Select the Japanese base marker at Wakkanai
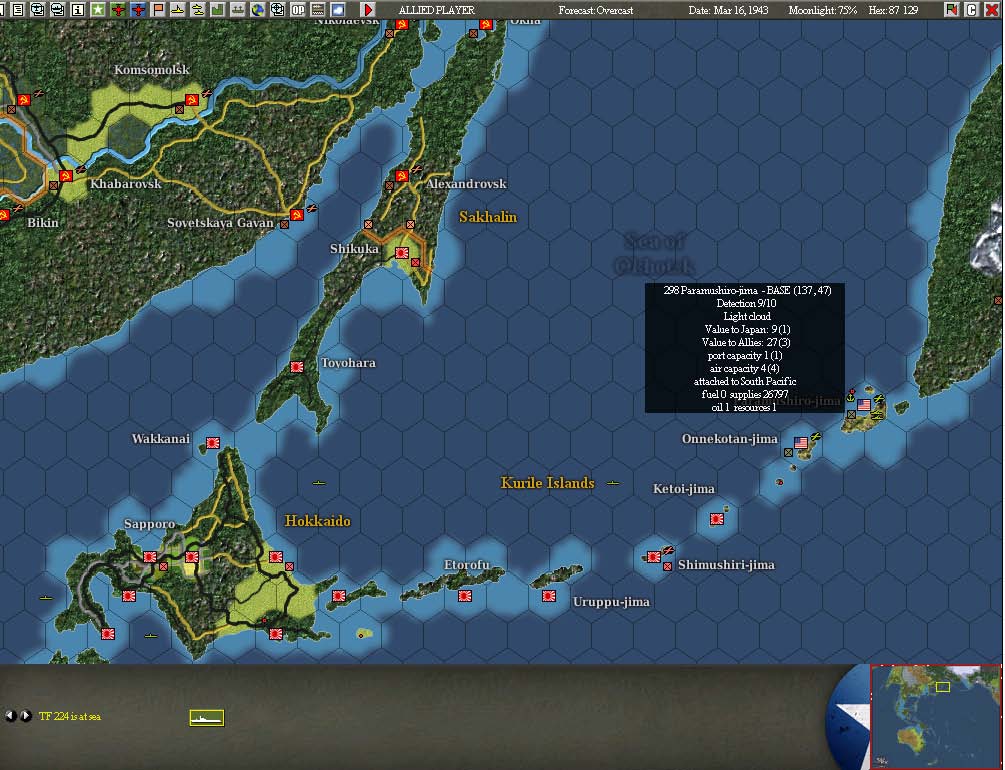 pyautogui.click(x=213, y=443)
